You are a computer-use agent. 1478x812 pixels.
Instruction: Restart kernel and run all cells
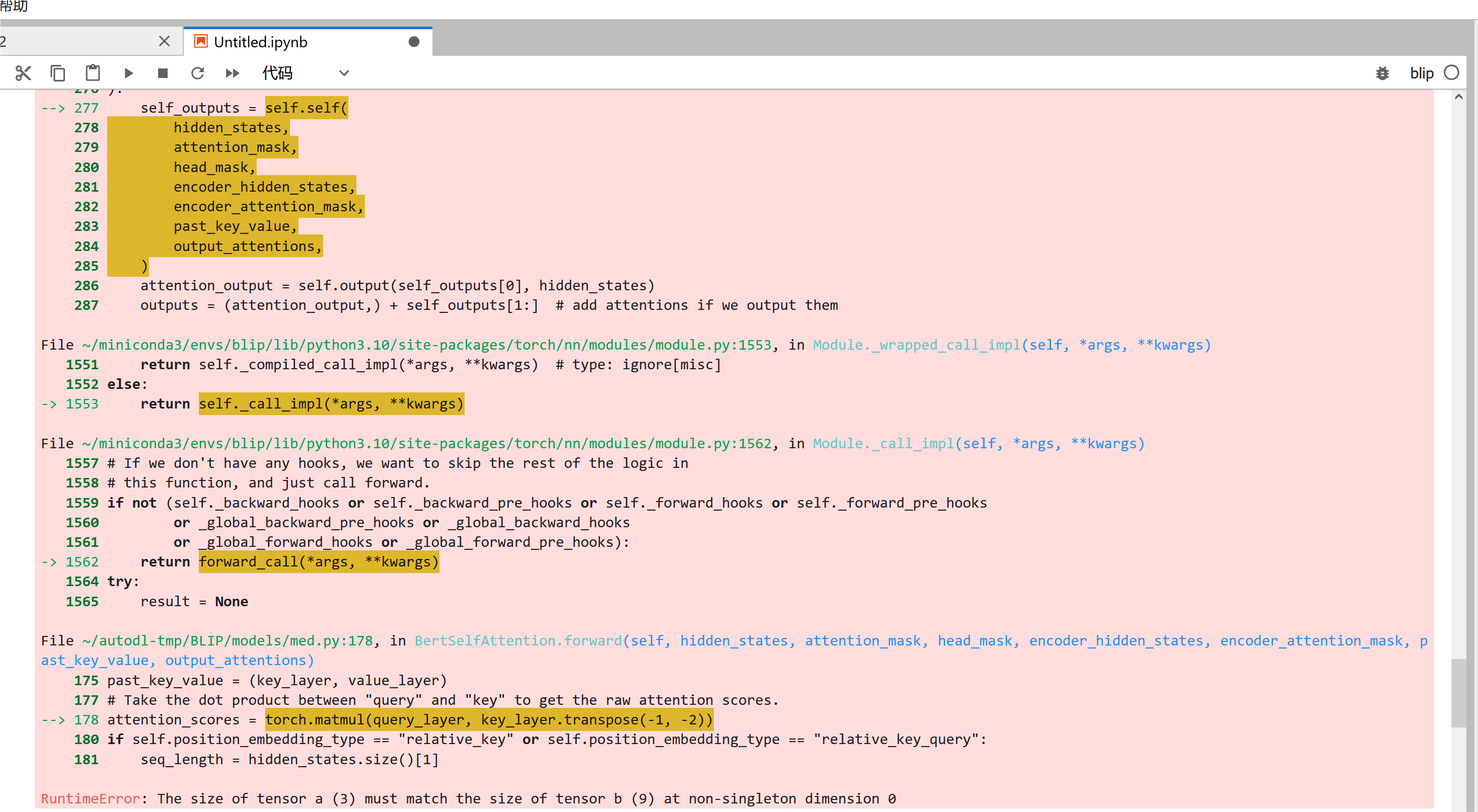(x=233, y=73)
